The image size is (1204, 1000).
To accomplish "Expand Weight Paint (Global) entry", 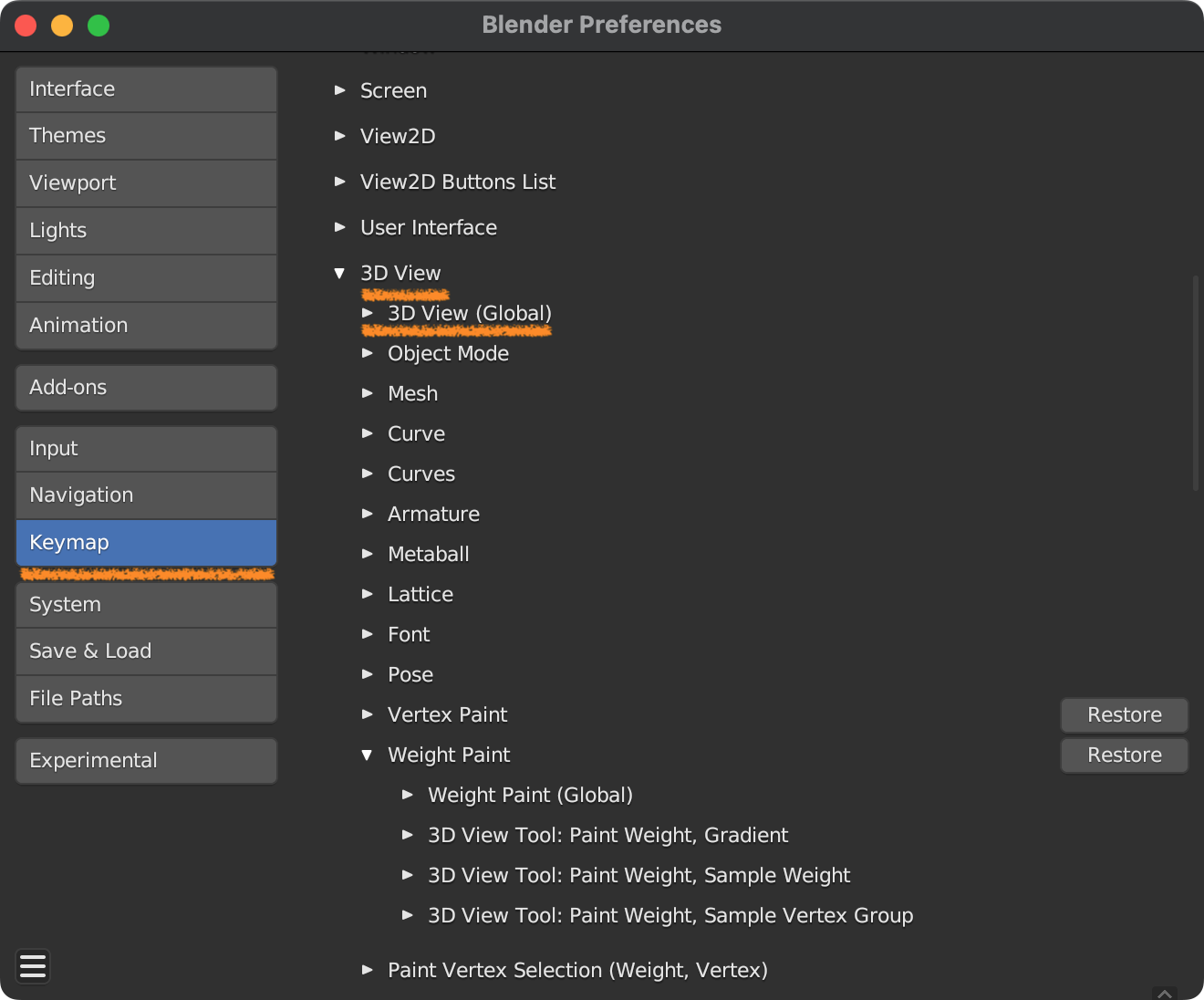I will [408, 795].
